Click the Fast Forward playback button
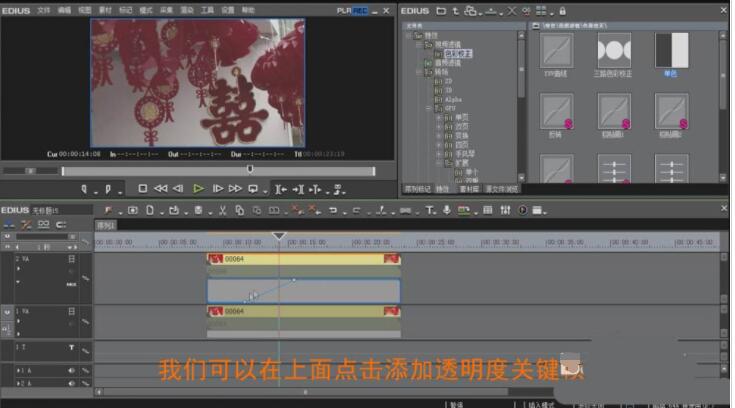This screenshot has width=735, height=408. click(x=235, y=189)
